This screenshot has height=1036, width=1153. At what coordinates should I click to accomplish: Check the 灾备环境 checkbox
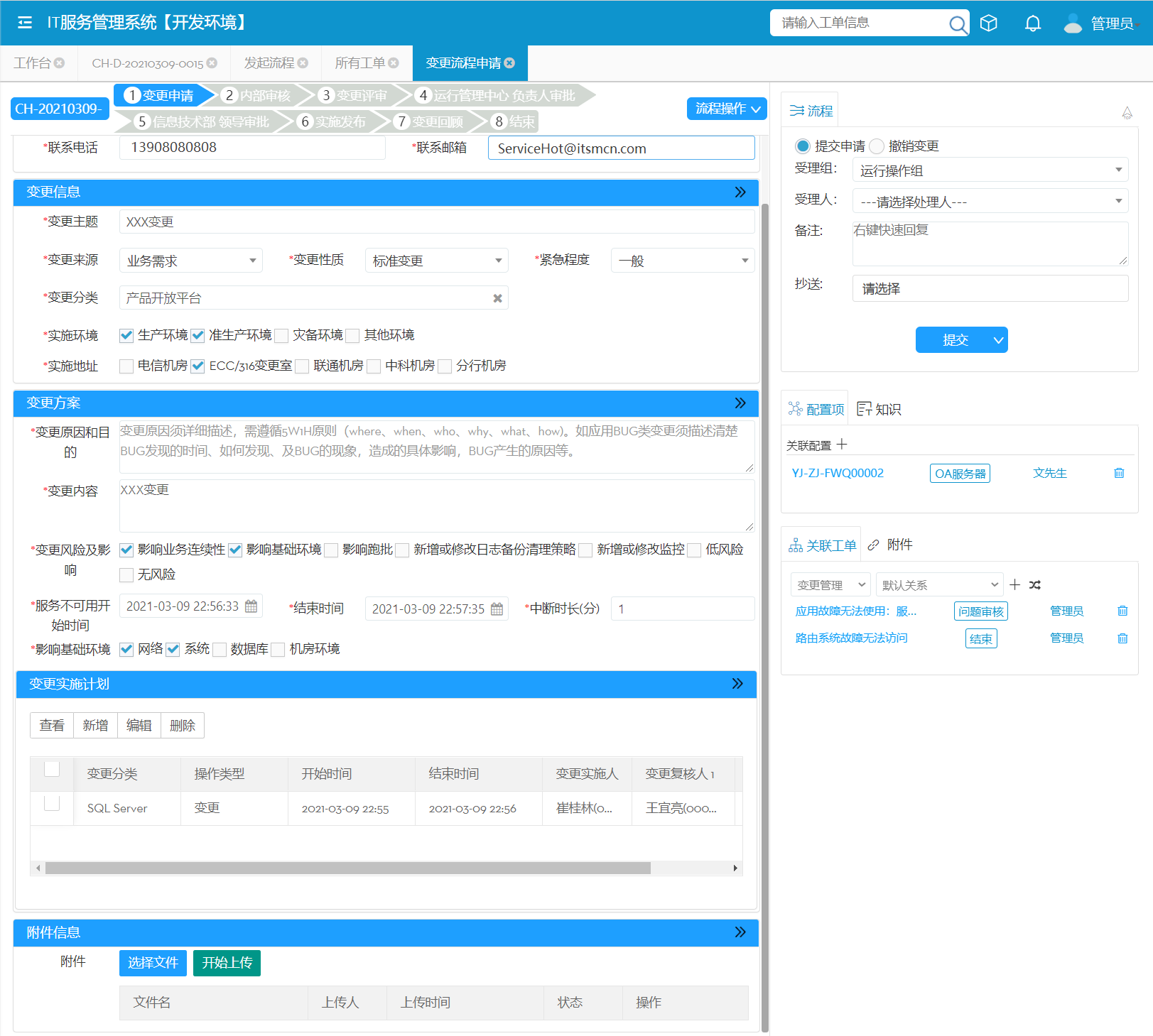282,336
